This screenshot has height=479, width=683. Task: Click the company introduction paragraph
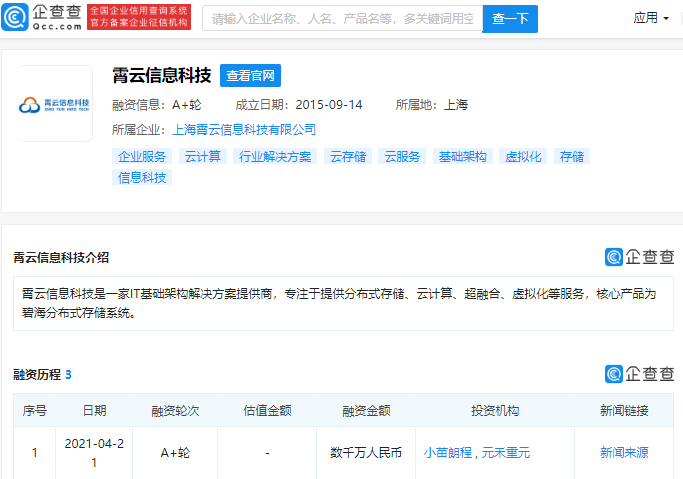(343, 303)
